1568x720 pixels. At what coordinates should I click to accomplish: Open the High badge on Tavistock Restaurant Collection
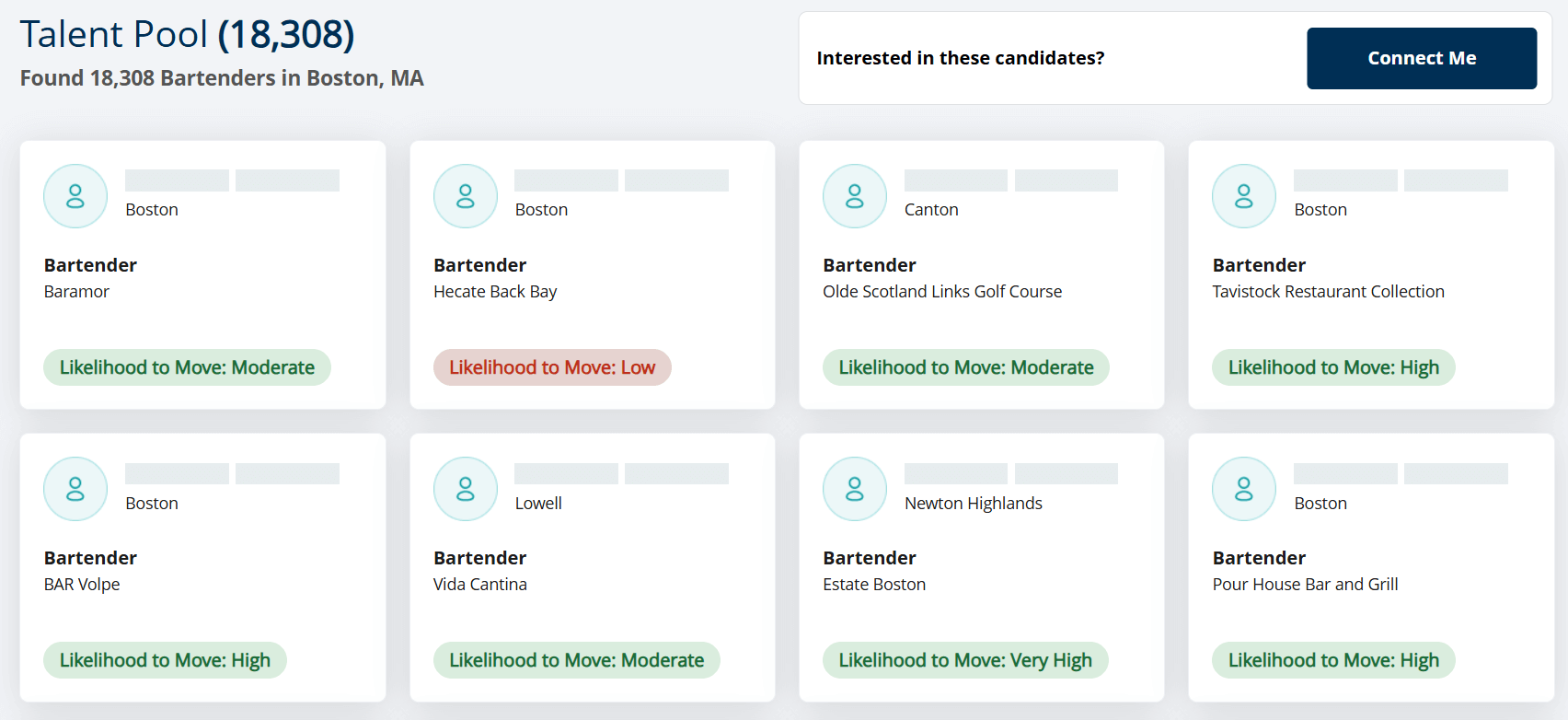tap(1333, 367)
